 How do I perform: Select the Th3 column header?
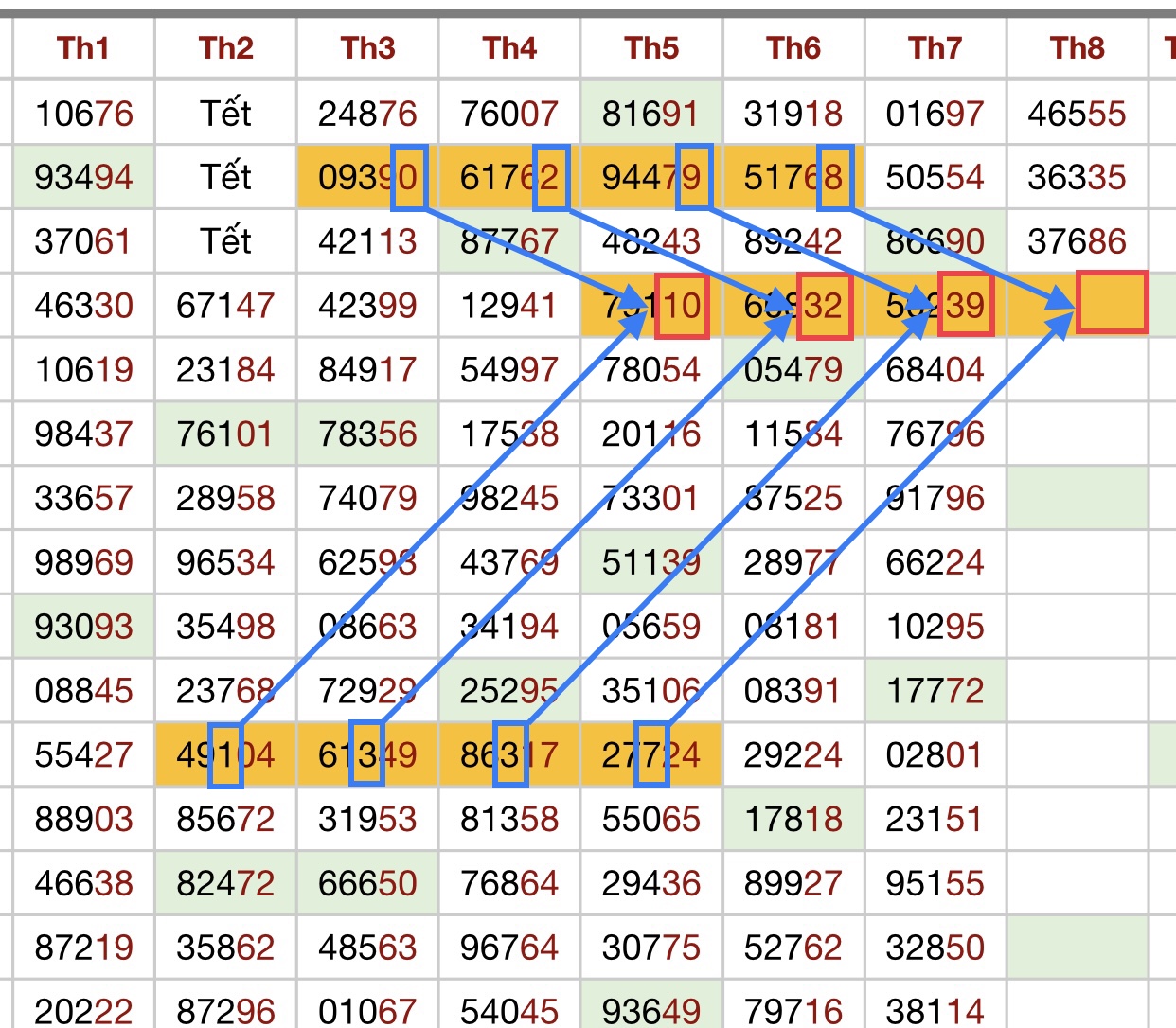(367, 48)
